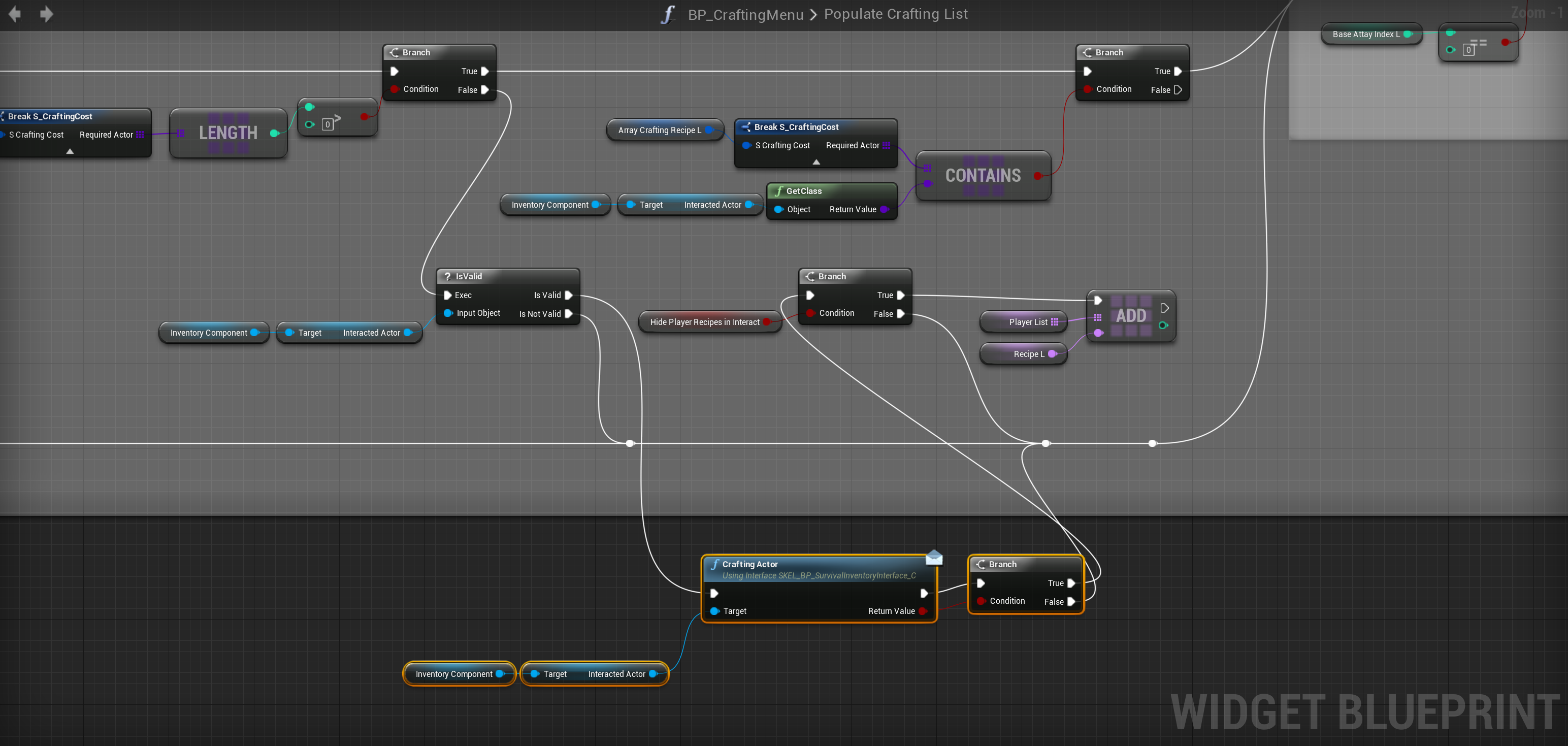1568x746 pixels.
Task: Click the GetClass function icon
Action: click(778, 191)
